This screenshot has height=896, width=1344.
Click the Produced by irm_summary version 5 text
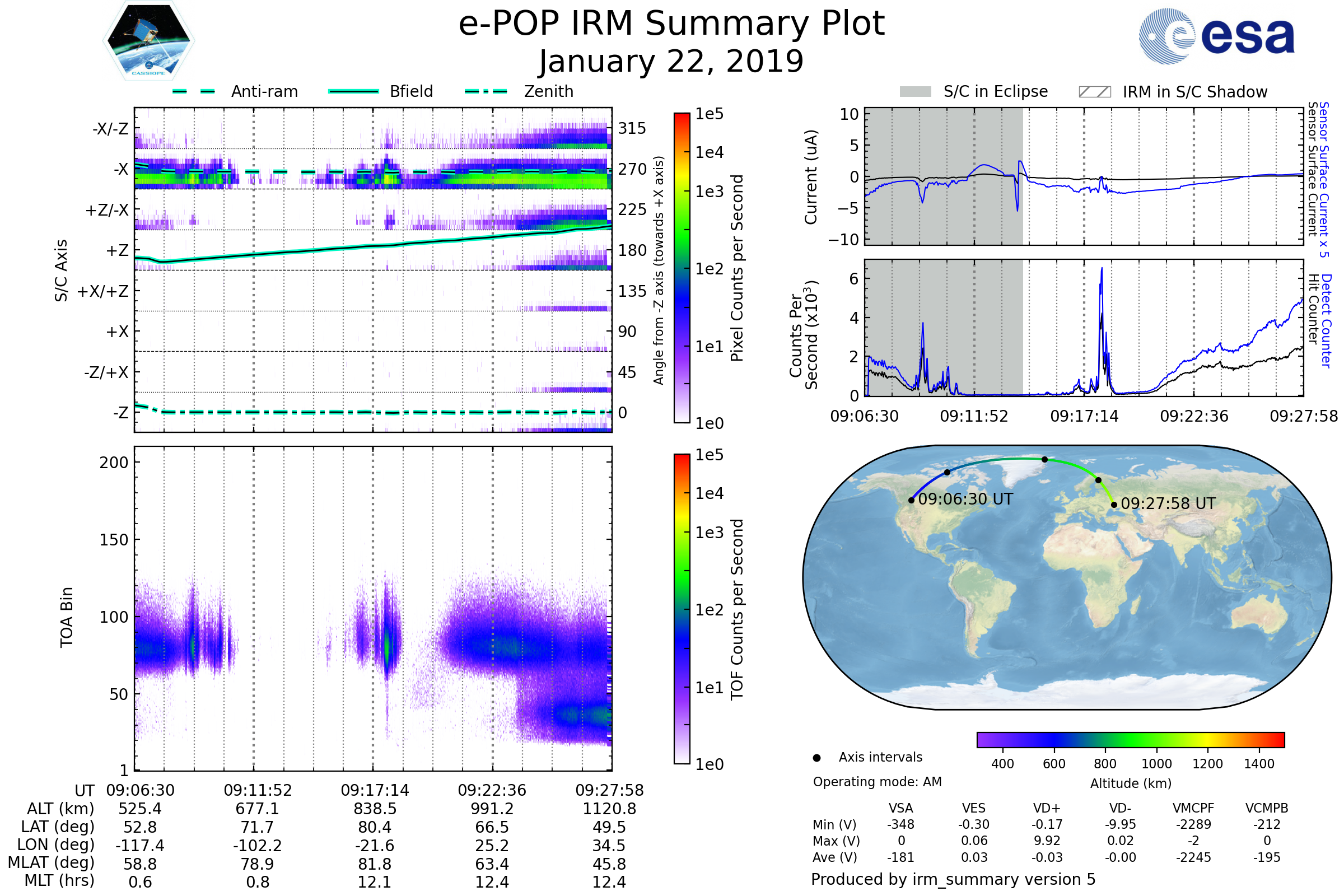point(953,879)
